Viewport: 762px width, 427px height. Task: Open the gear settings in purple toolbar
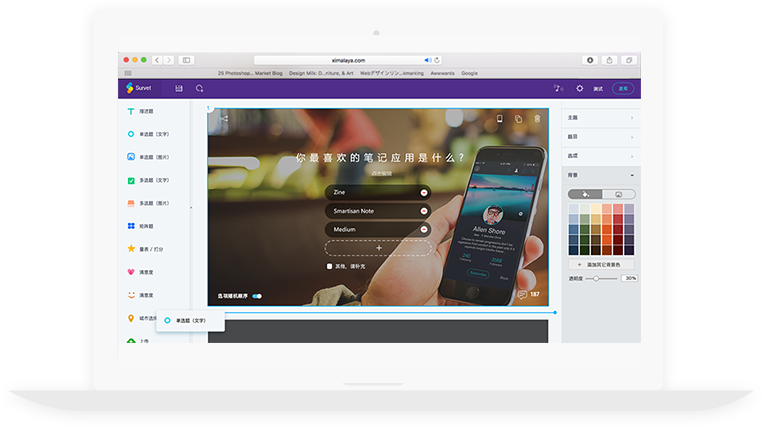[x=579, y=88]
